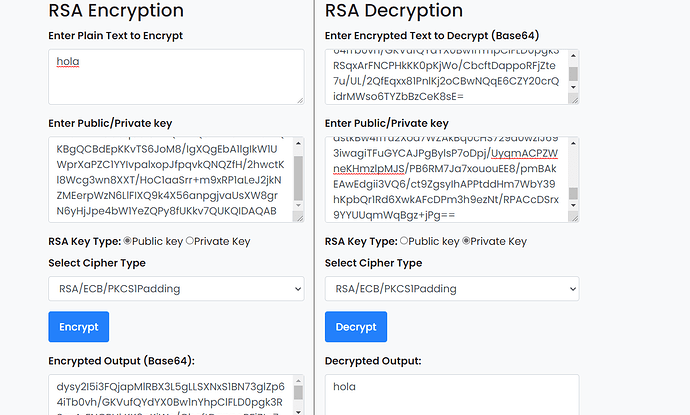The height and width of the screenshot is (415, 690).
Task: Open the encryption cipher type dropdown
Action: (x=176, y=288)
